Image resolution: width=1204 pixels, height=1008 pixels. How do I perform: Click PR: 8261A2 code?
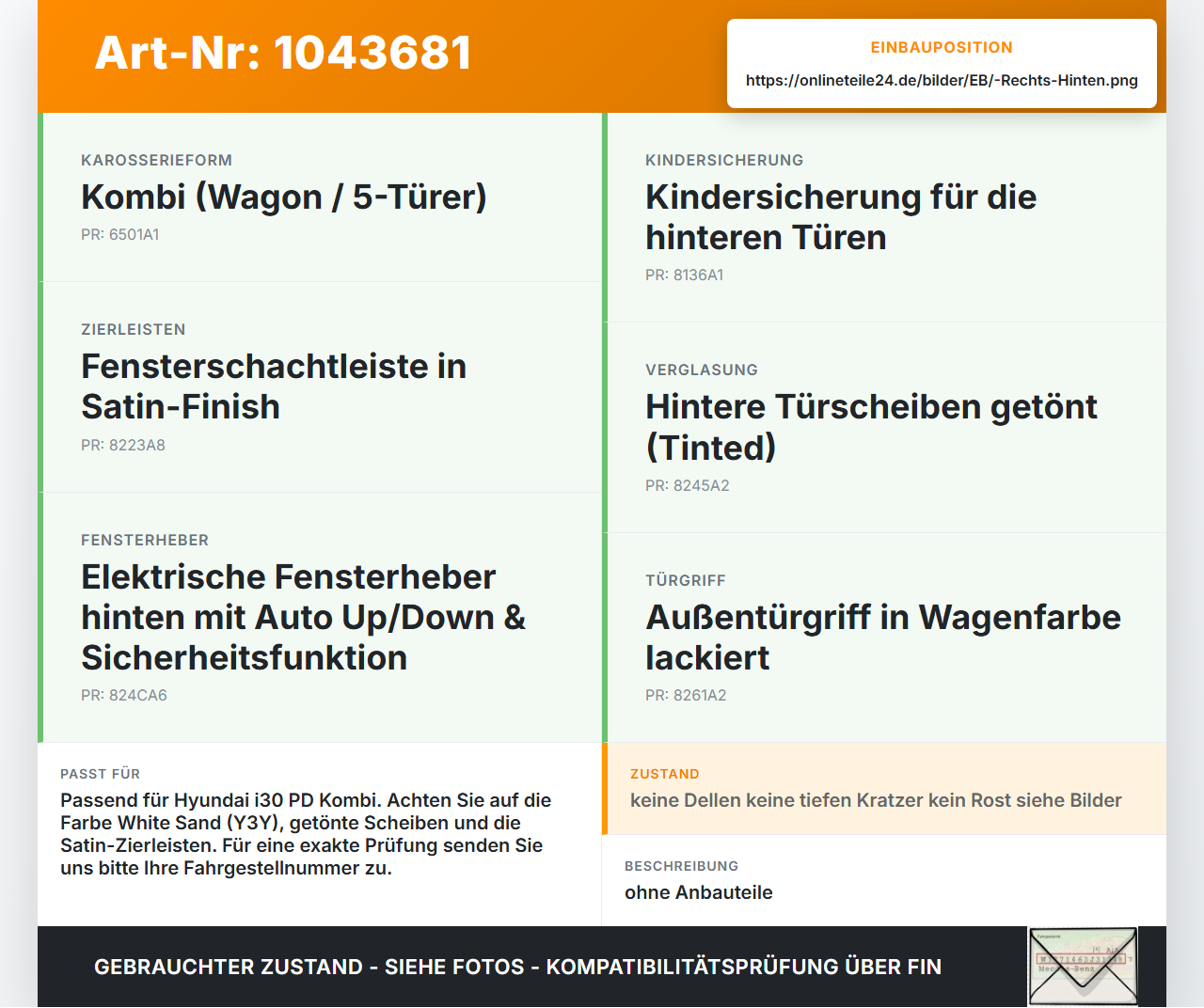tap(686, 695)
